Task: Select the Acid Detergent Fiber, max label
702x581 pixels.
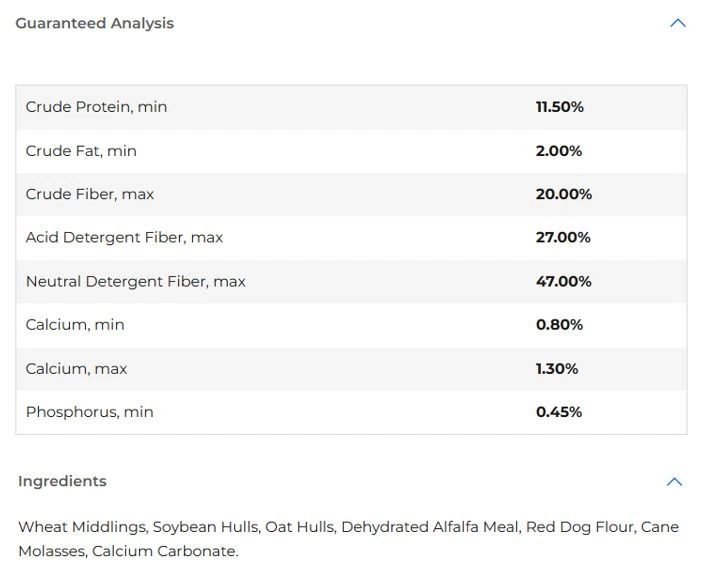Action: [x=124, y=237]
